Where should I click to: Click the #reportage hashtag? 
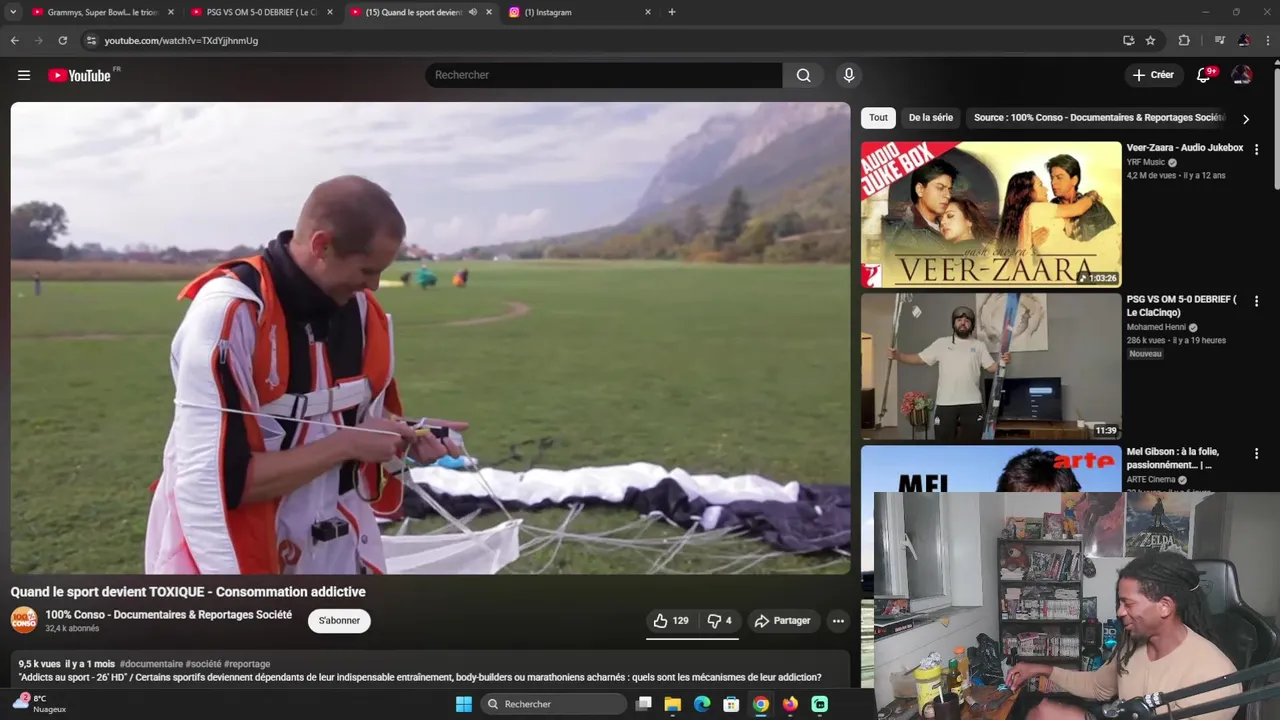coord(247,664)
